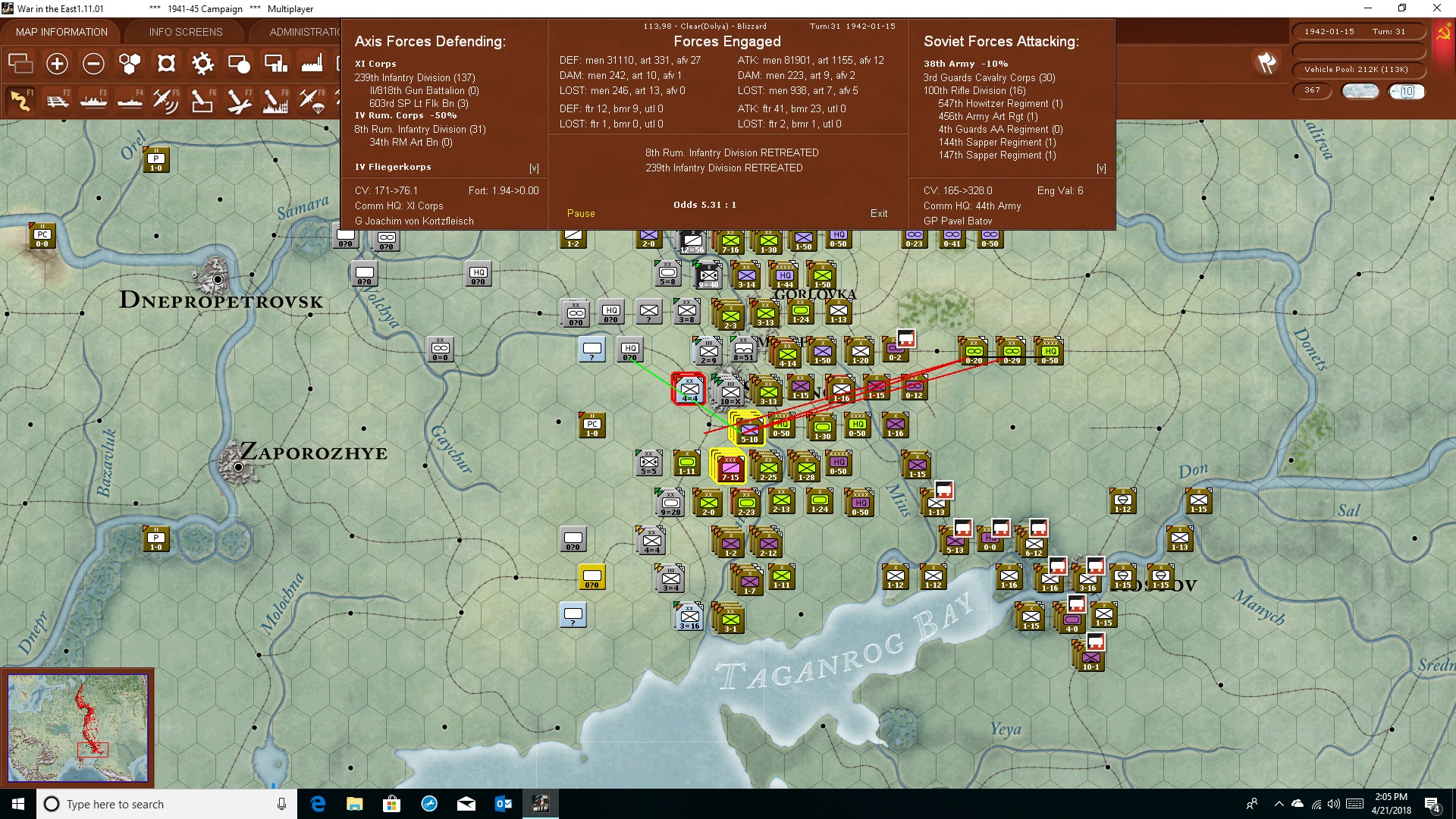
Task: Click the snowy weather indicator
Action: [1360, 91]
